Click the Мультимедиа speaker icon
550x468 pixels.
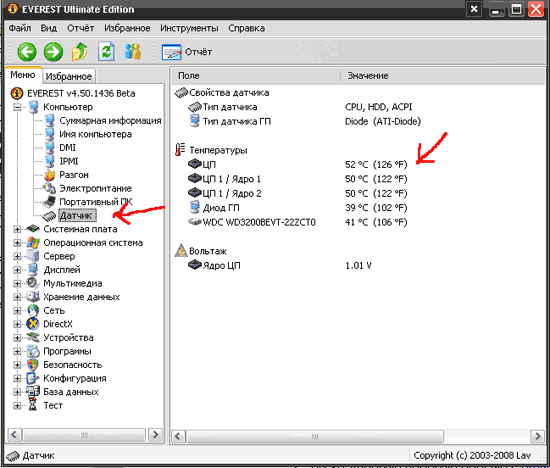[x=33, y=283]
